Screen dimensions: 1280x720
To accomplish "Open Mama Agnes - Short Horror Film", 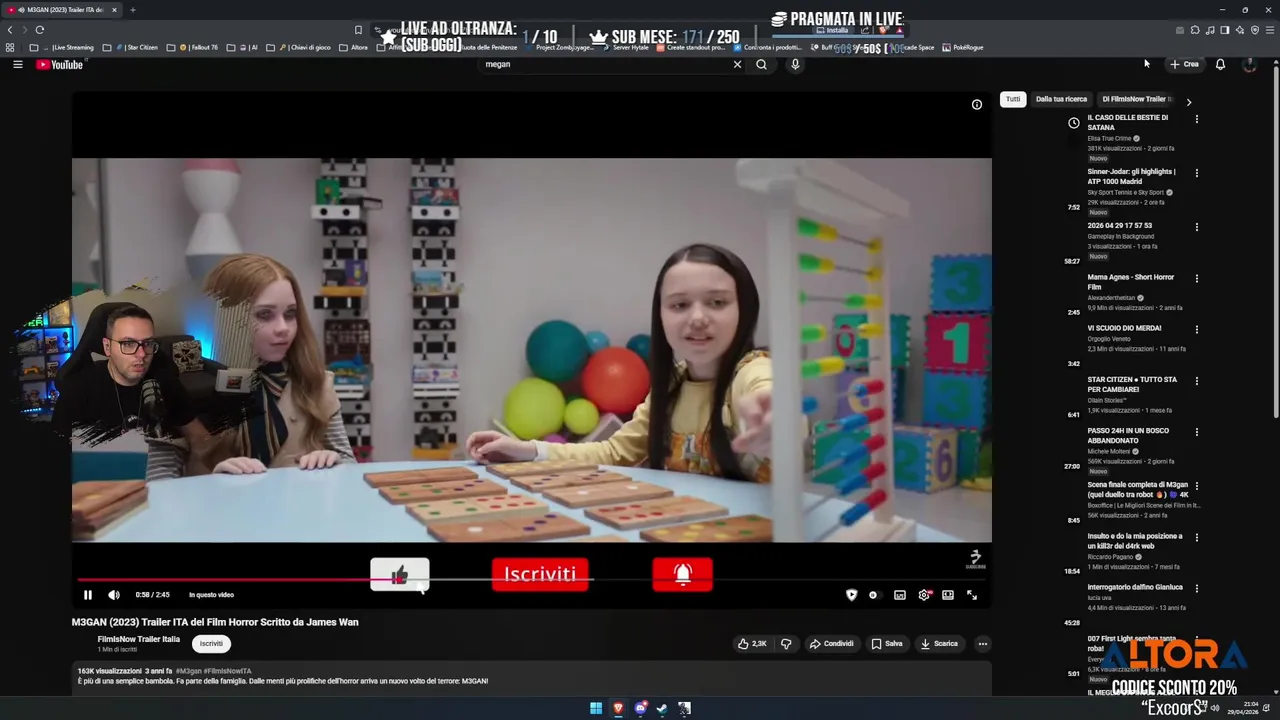I will pos(1131,281).
